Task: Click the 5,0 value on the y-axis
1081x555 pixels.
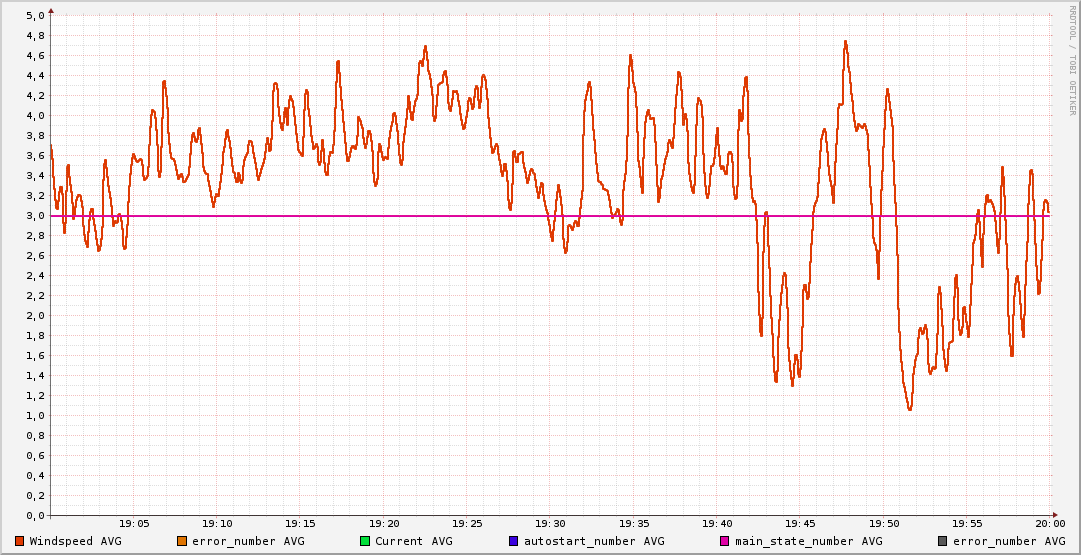Action: [35, 16]
